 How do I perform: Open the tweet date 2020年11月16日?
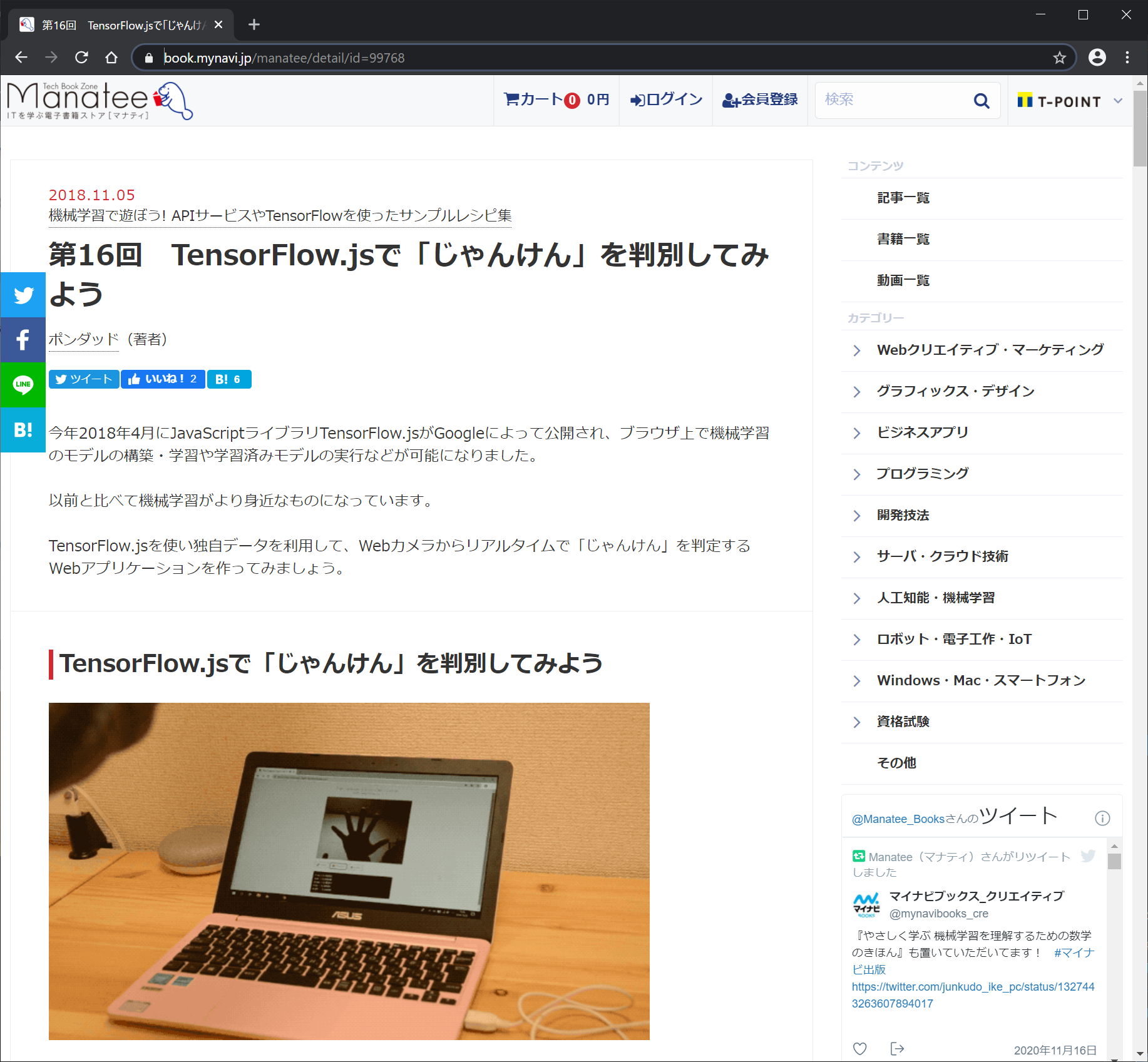click(x=1055, y=1050)
